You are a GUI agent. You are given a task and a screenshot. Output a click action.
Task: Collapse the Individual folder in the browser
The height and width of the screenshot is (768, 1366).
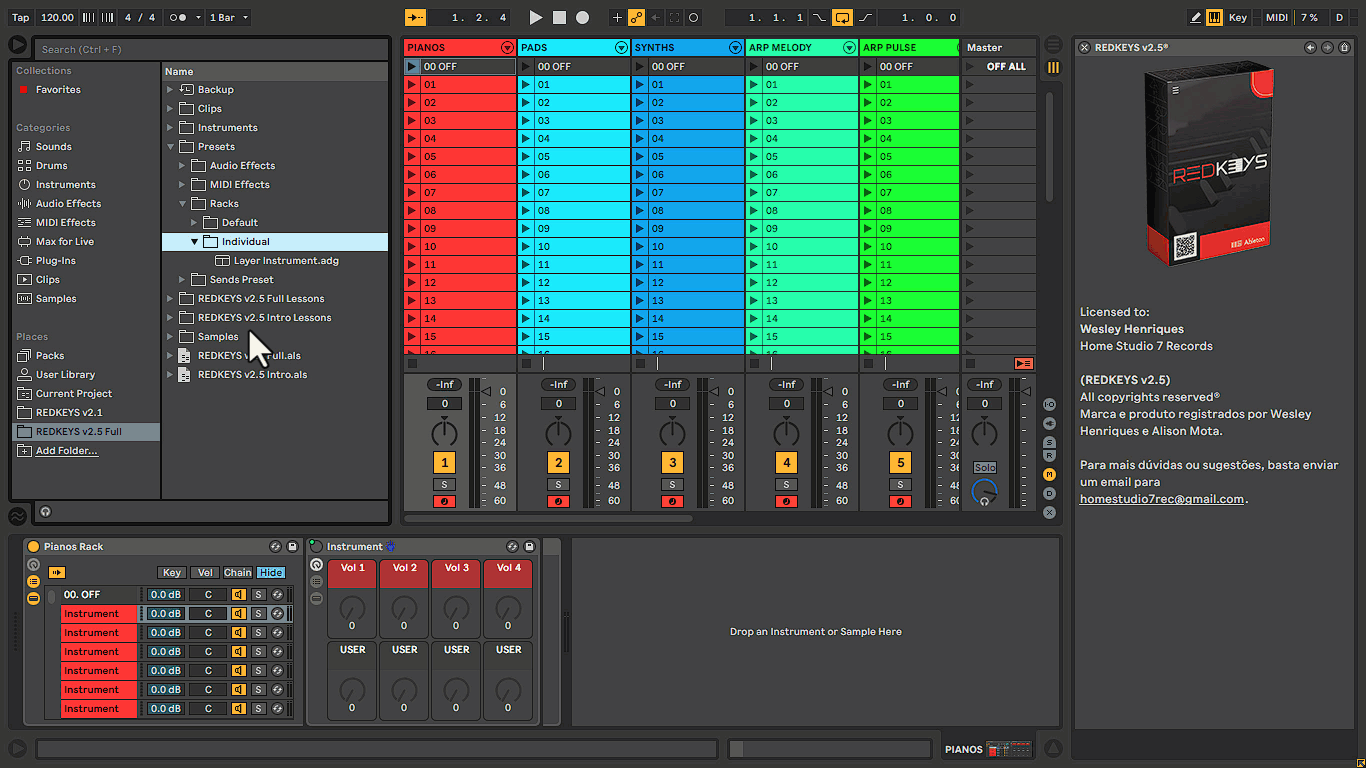coord(196,241)
